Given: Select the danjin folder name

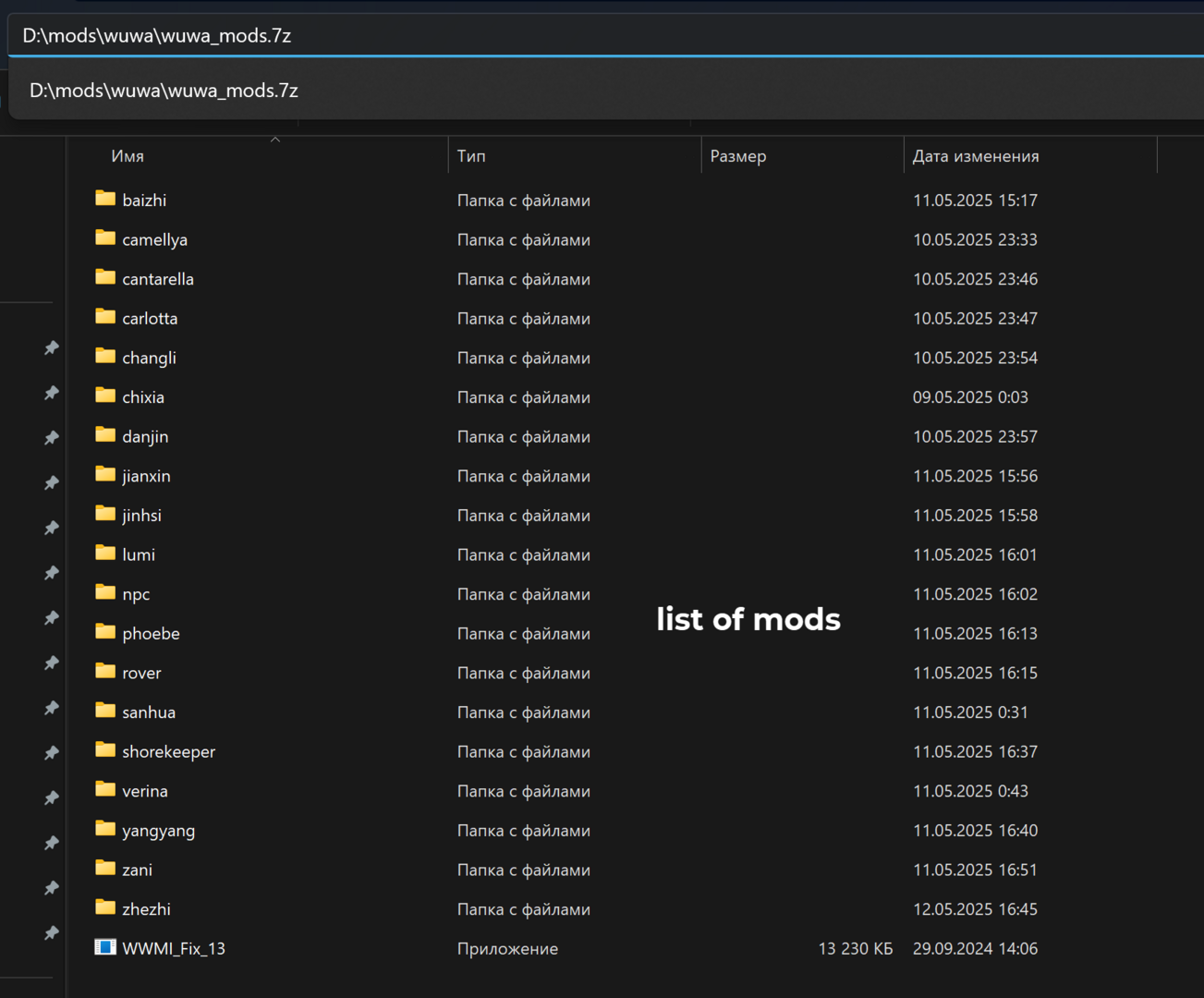Looking at the screenshot, I should (145, 437).
